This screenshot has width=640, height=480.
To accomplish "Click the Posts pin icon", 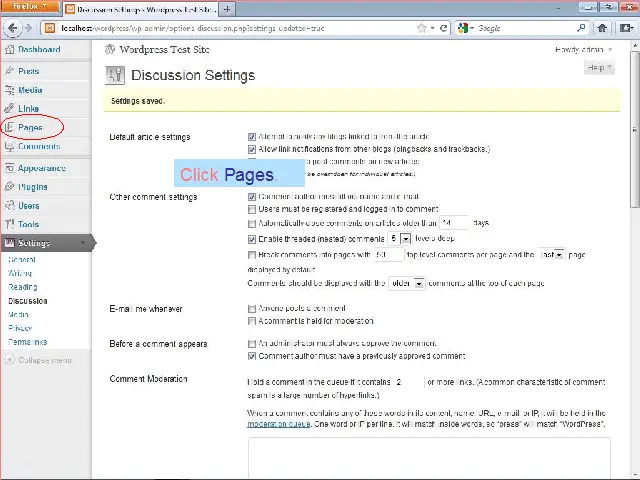I will (x=9, y=71).
